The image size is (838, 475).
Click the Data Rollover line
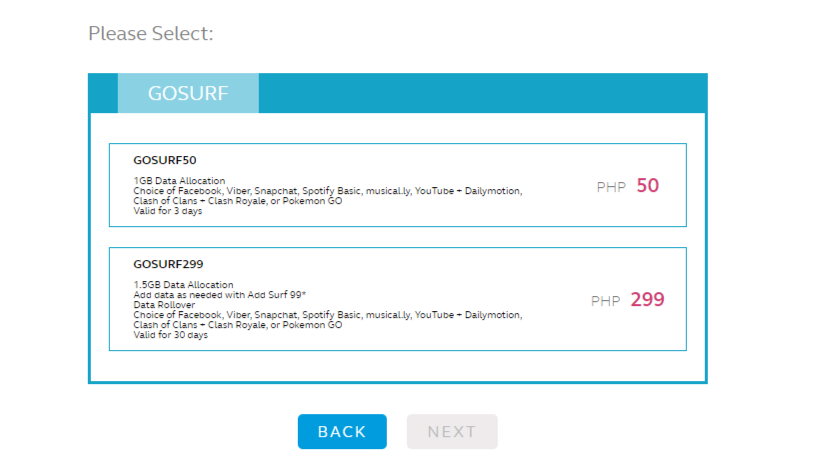164,305
